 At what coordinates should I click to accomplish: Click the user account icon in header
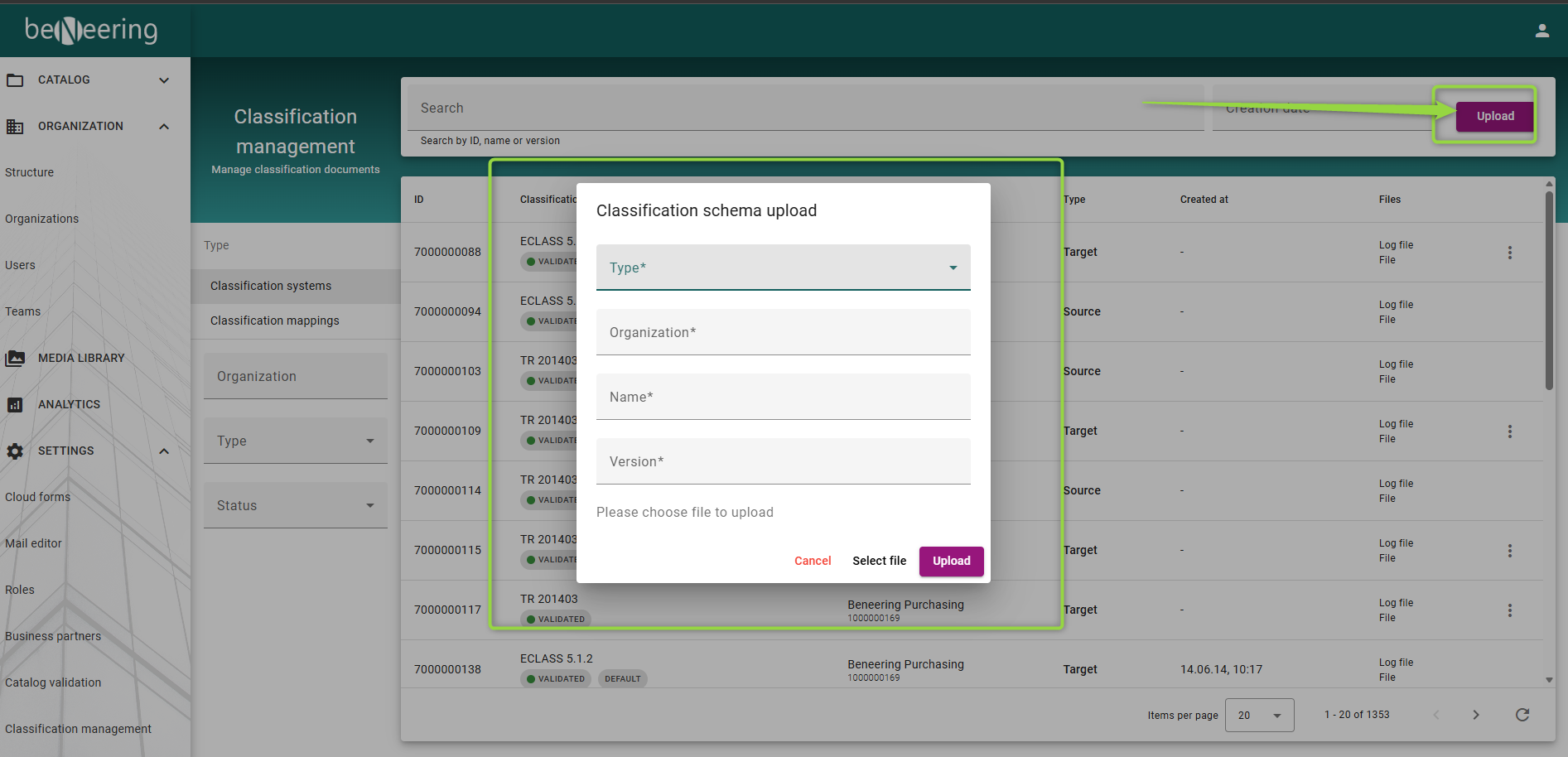click(x=1541, y=31)
